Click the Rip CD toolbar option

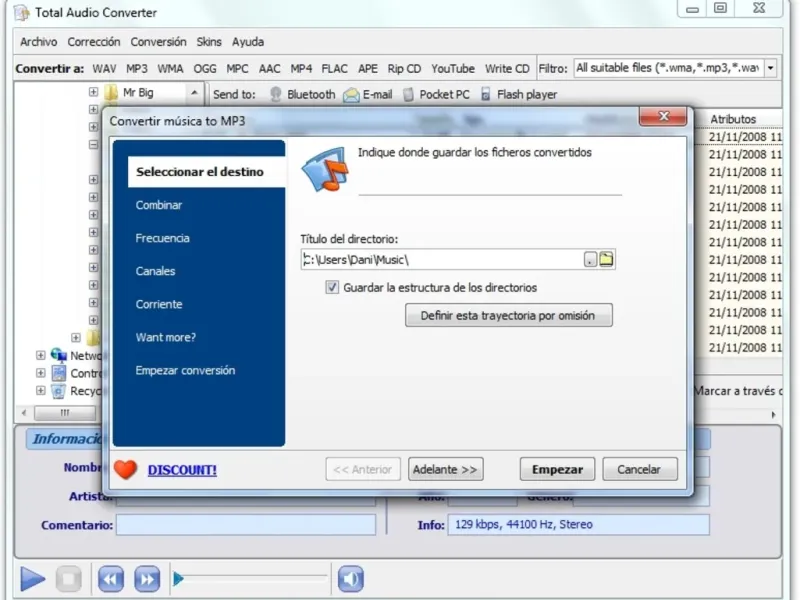[x=404, y=68]
